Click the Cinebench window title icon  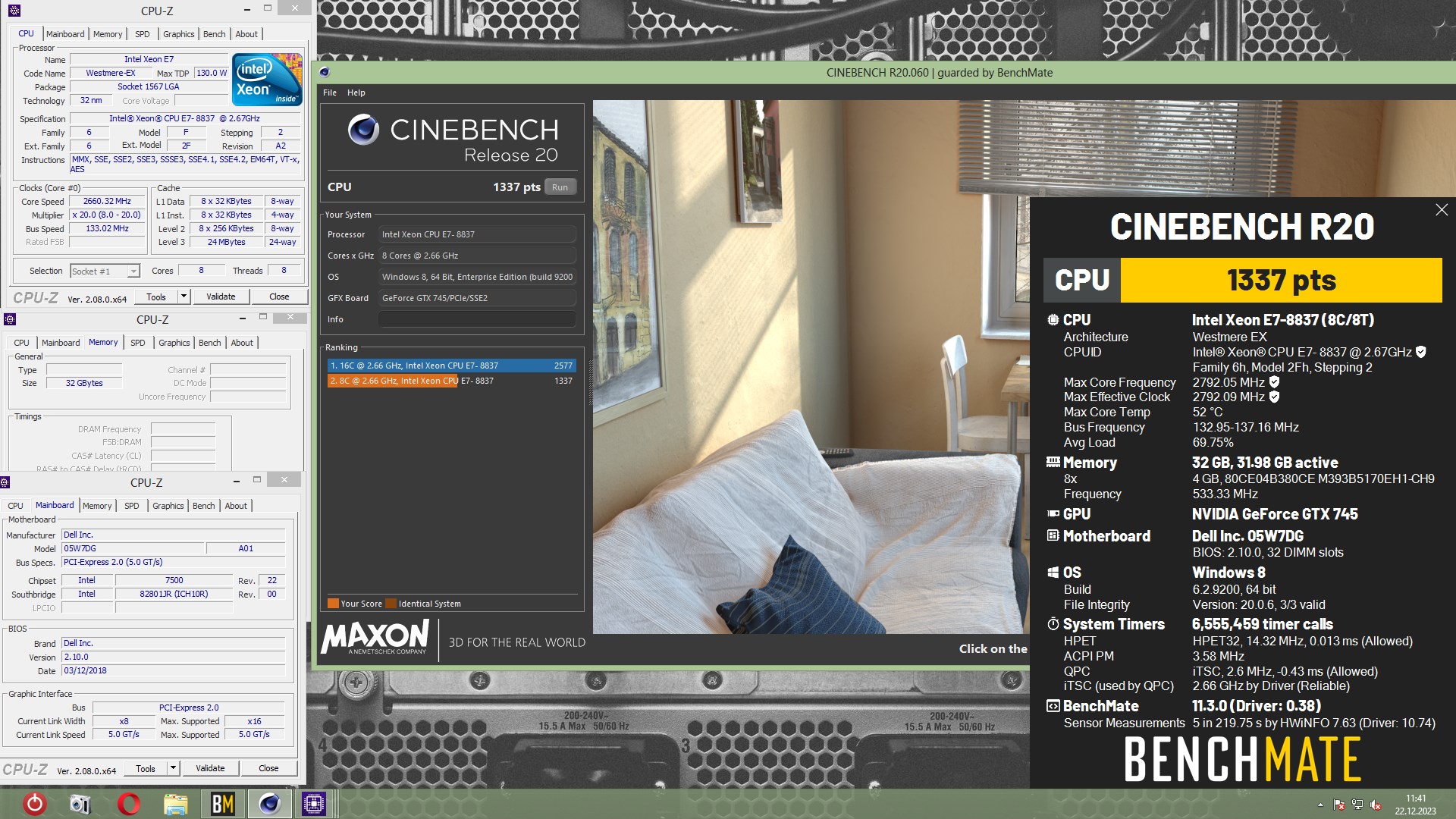(325, 73)
